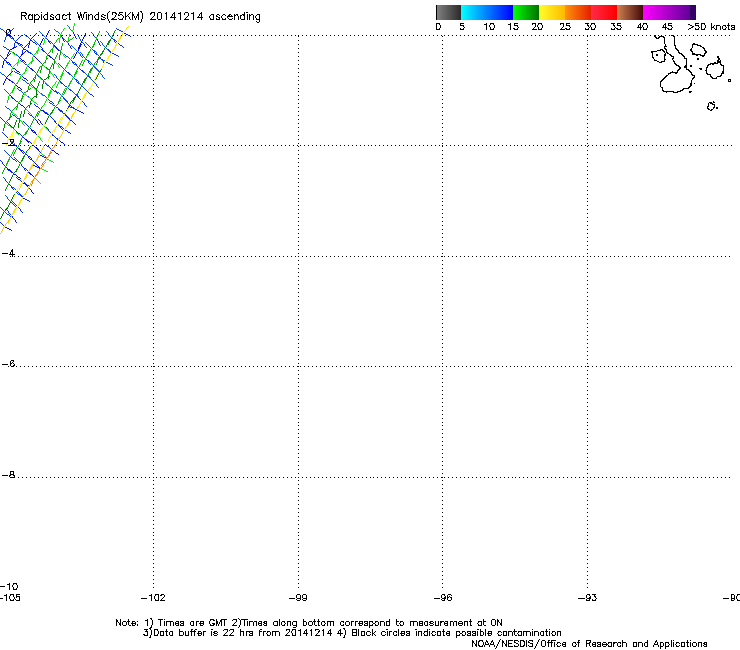Screen dimensions: 740x650
Task: Click the latitude label '-8'
Action: [8, 475]
